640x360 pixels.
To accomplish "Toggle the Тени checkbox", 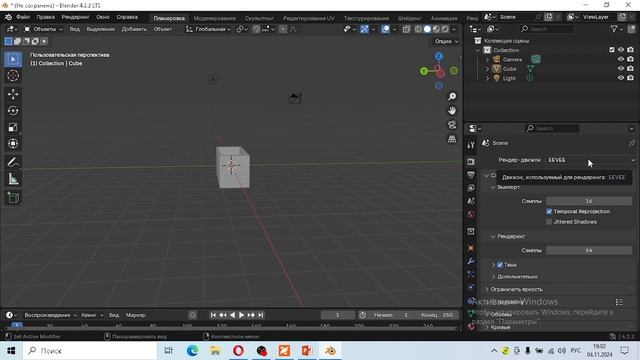I will pos(500,265).
